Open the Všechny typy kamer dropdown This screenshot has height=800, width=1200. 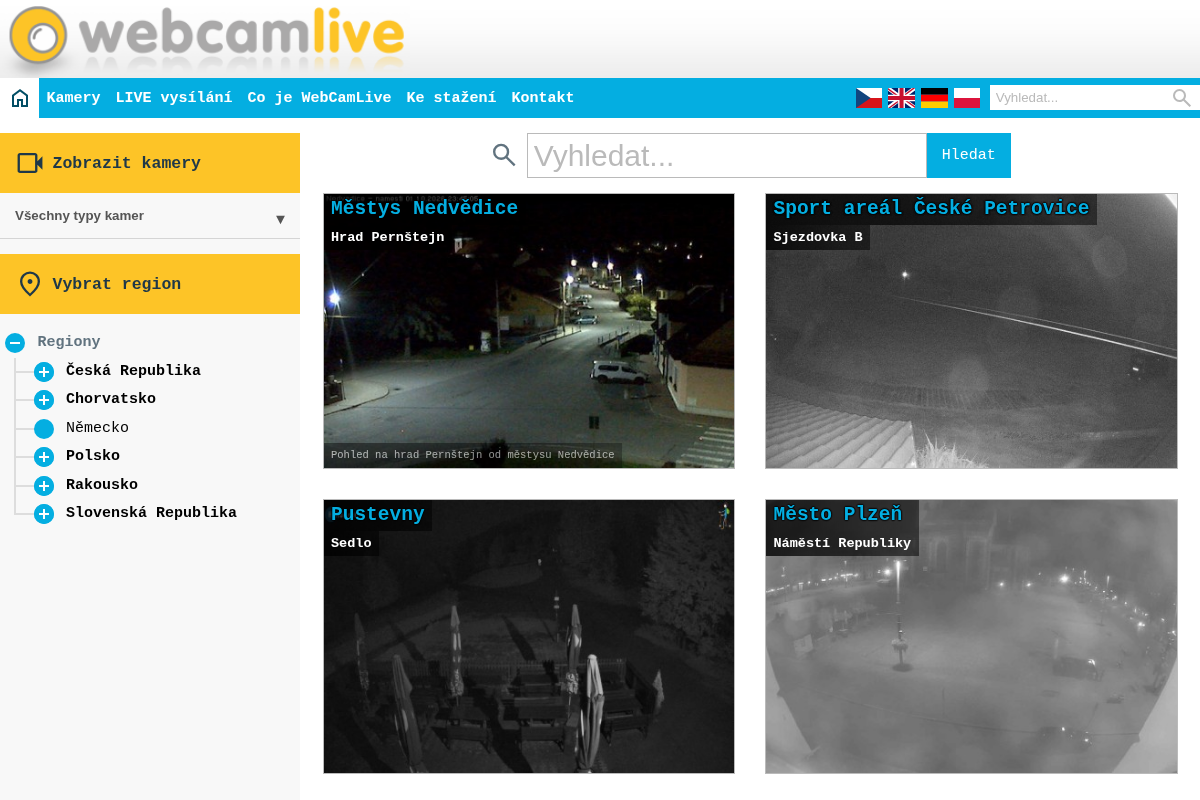150,216
